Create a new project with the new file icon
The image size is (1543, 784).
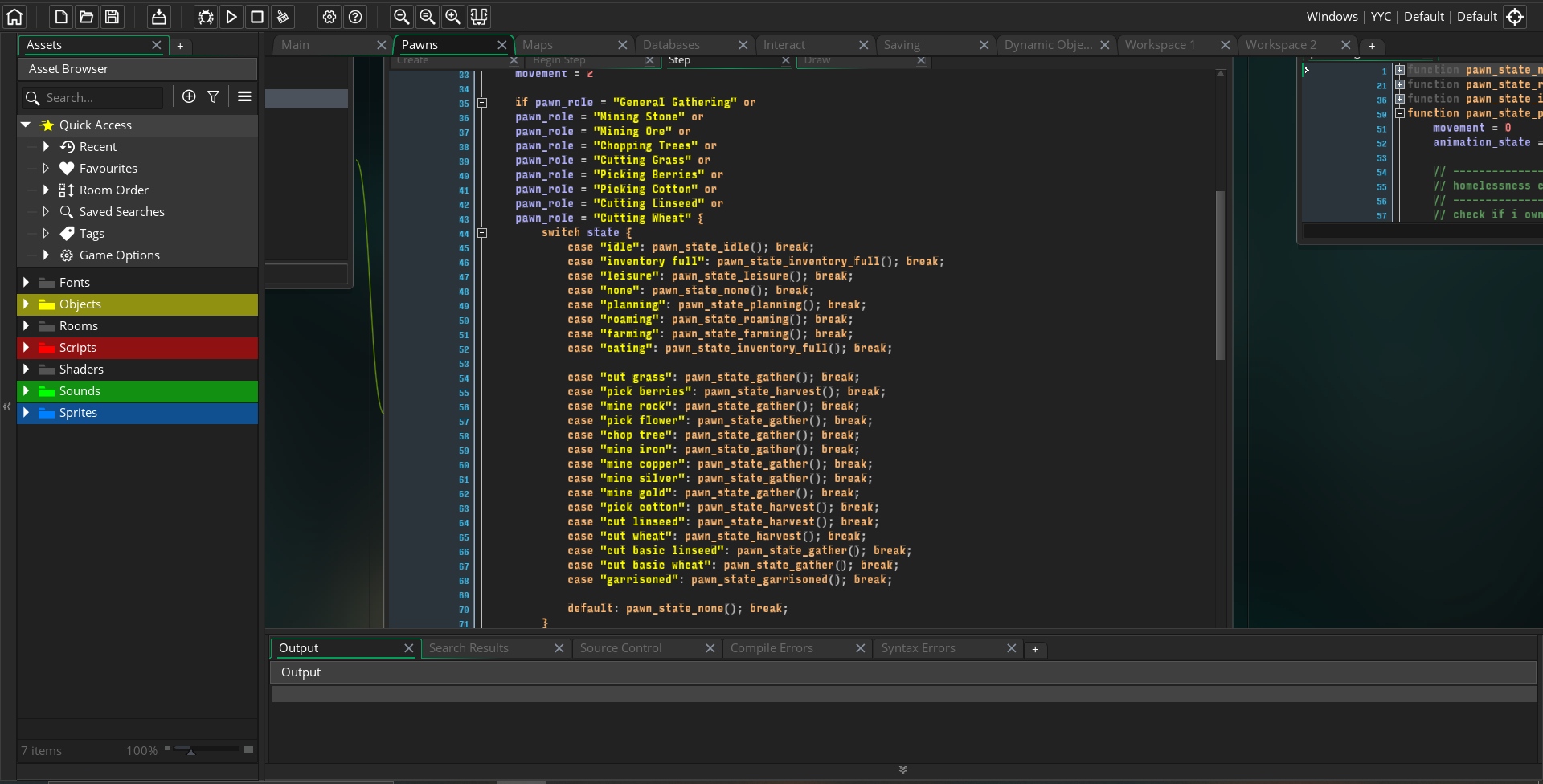click(x=61, y=17)
